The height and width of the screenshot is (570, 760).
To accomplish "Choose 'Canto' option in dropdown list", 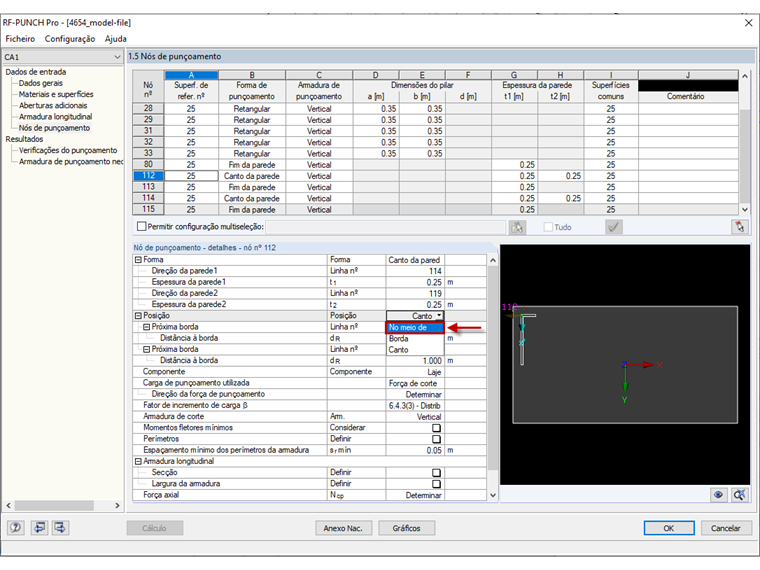I will click(415, 350).
